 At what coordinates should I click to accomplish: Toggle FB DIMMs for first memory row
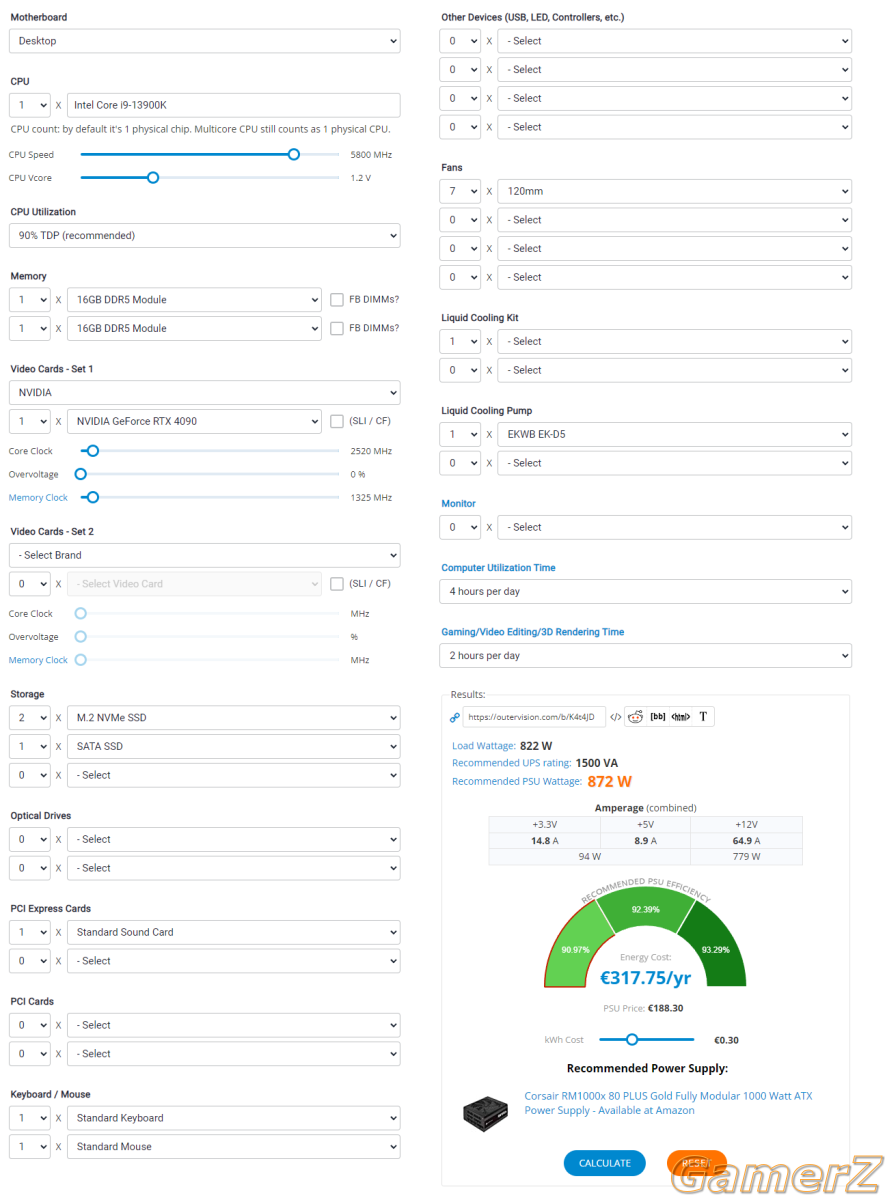[337, 299]
